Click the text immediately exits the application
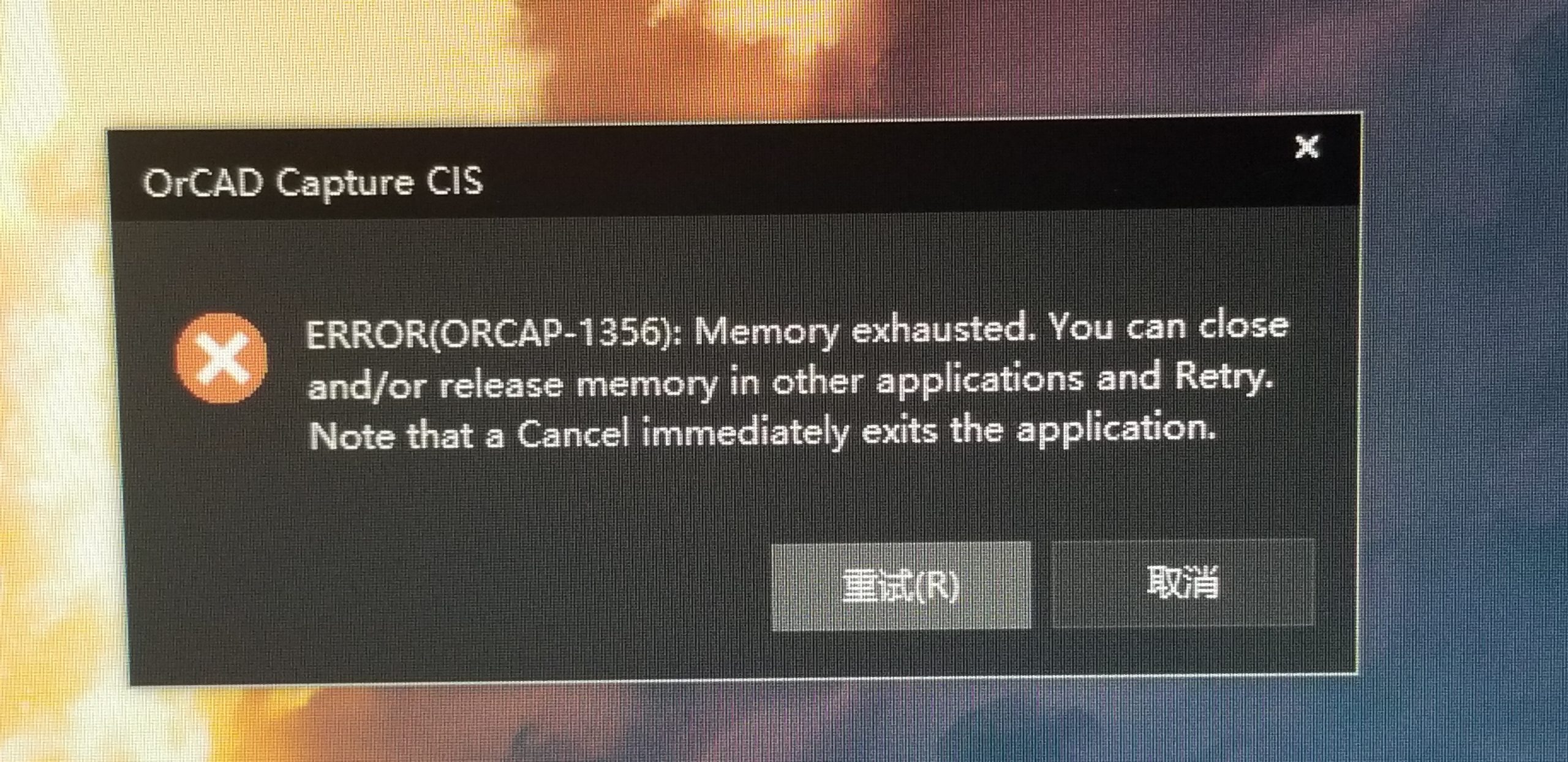 pos(929,431)
